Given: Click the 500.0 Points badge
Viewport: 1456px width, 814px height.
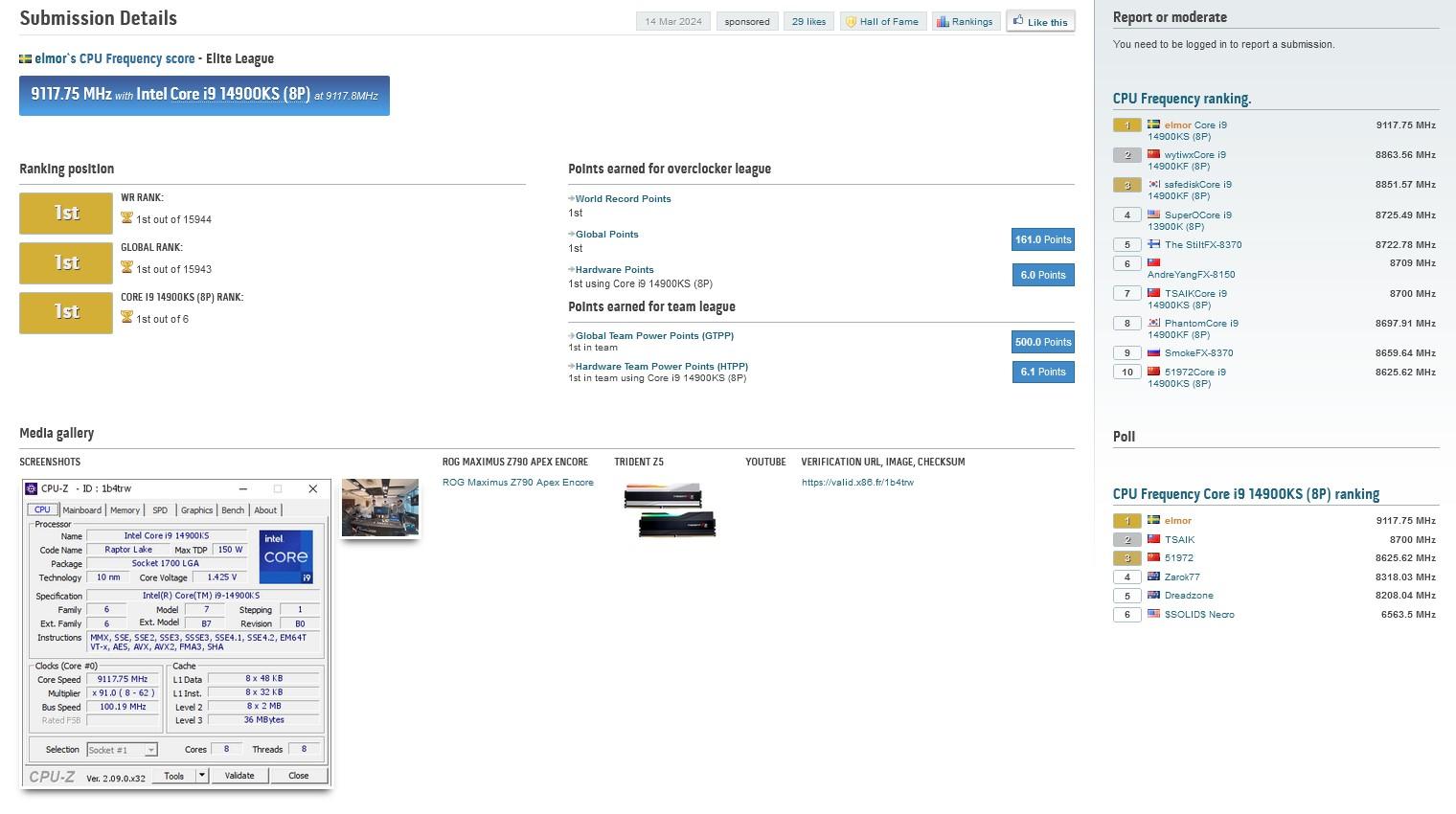Looking at the screenshot, I should tap(1043, 342).
